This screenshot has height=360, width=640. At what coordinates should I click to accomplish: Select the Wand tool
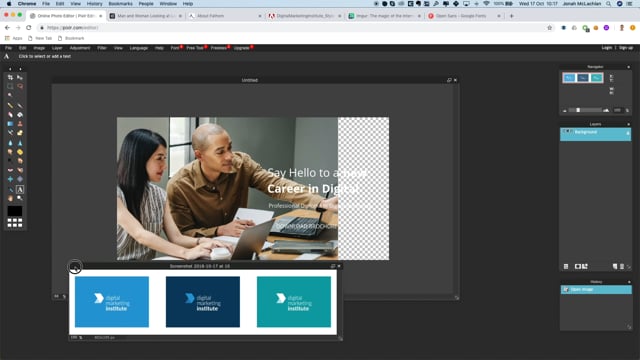pyautogui.click(x=10, y=95)
